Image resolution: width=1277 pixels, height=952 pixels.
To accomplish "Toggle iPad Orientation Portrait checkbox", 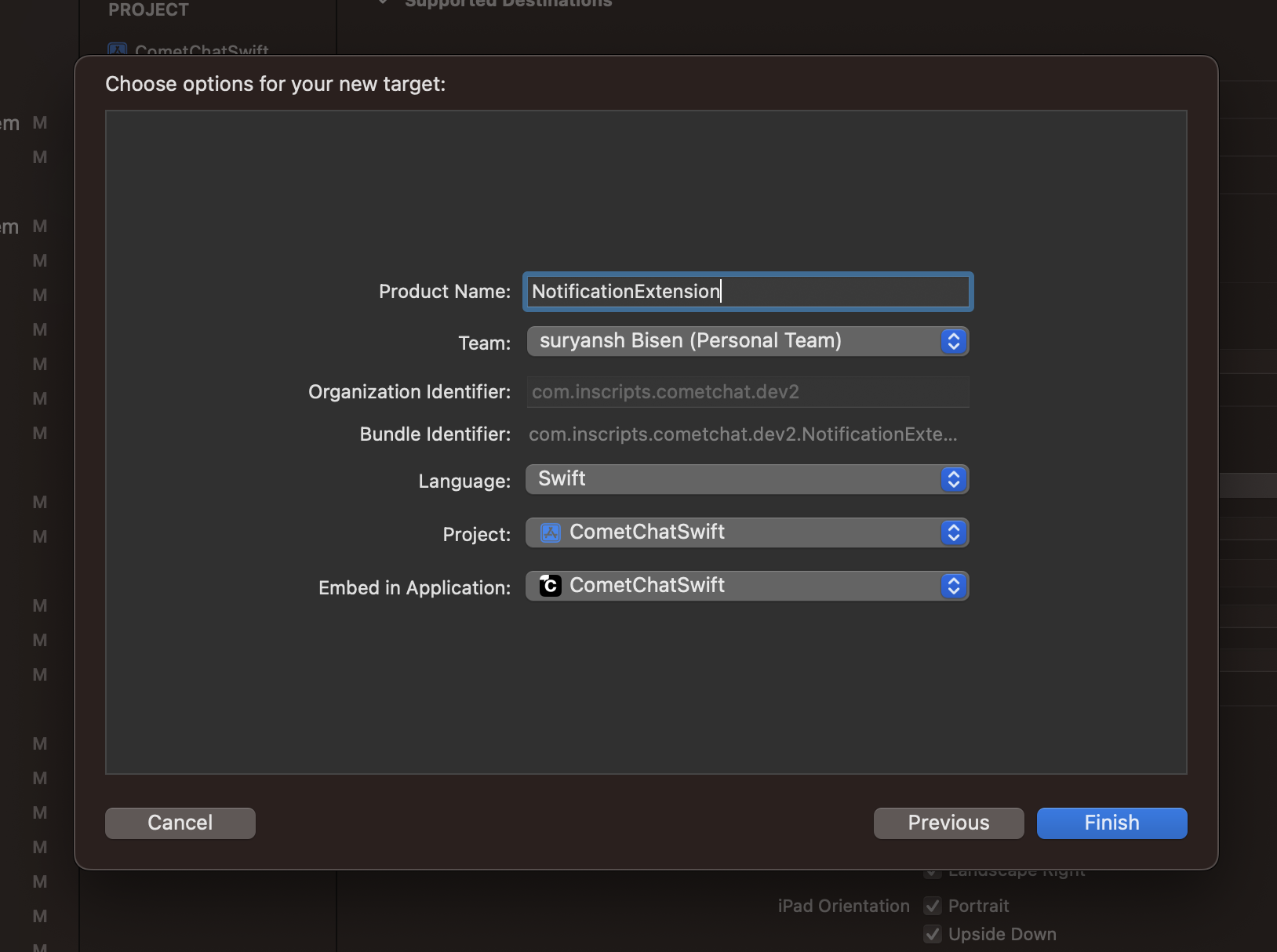I will point(933,906).
